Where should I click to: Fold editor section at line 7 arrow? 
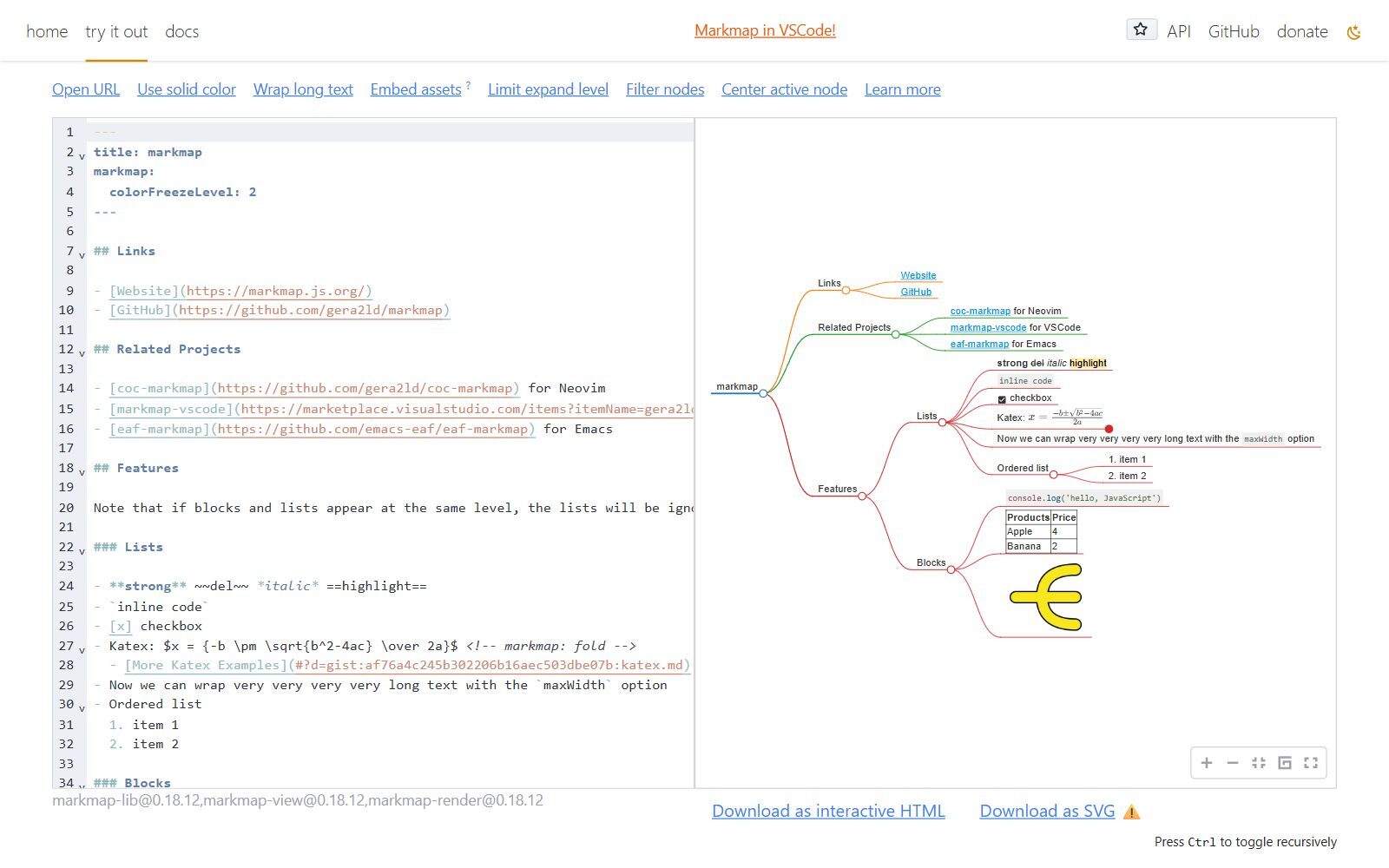(x=82, y=254)
